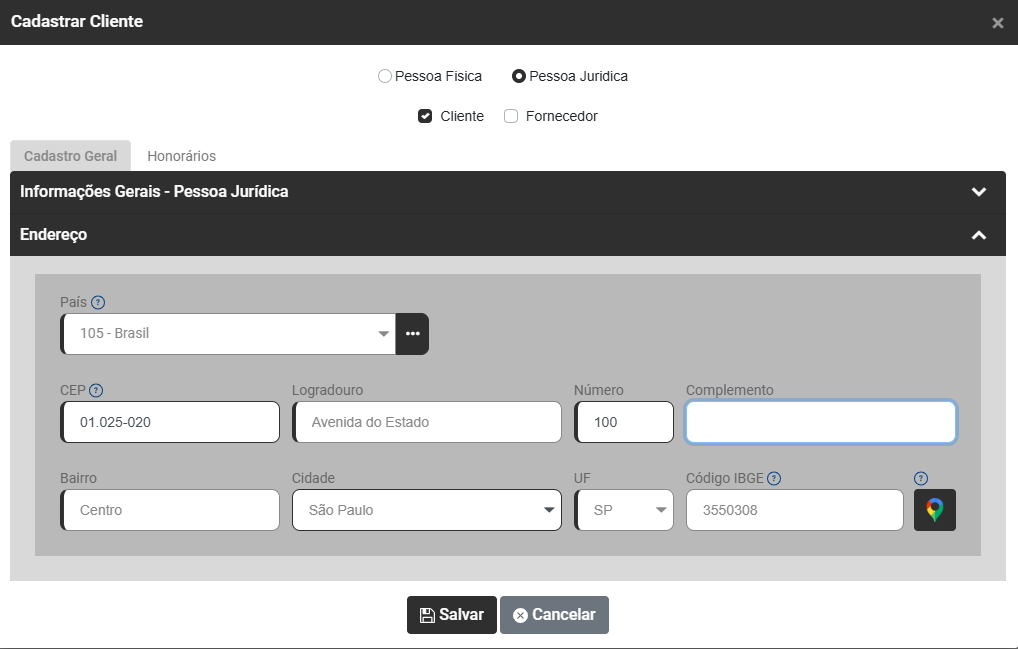Click the ellipsis button beside País
The width and height of the screenshot is (1018, 649).
coord(412,334)
